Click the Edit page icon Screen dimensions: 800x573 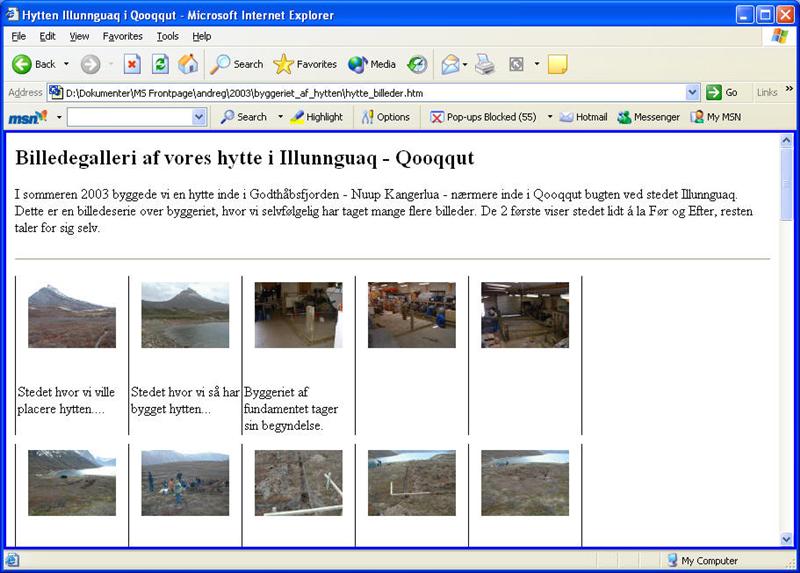pos(516,64)
